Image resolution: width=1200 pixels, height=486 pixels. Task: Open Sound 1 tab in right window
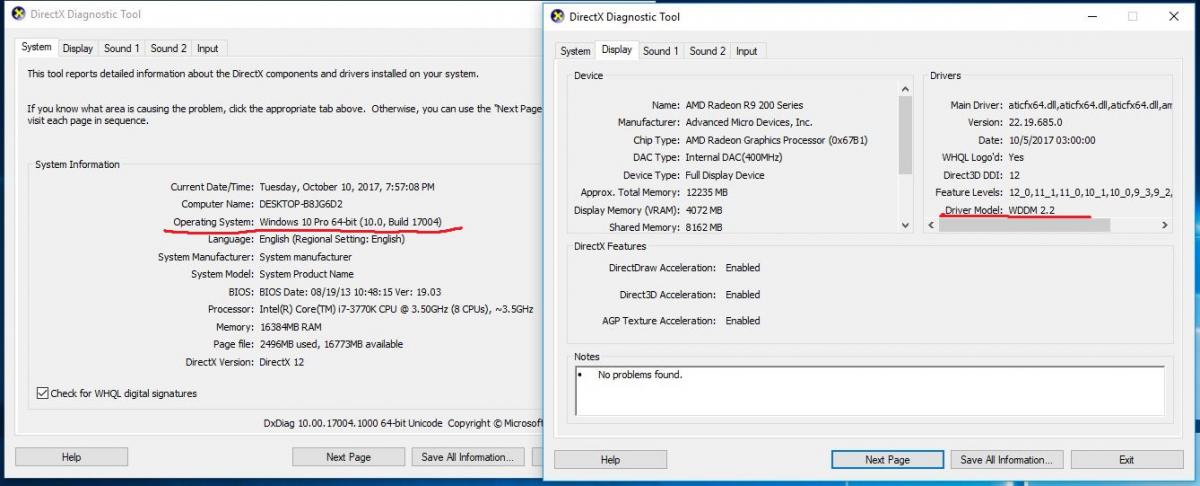point(661,51)
